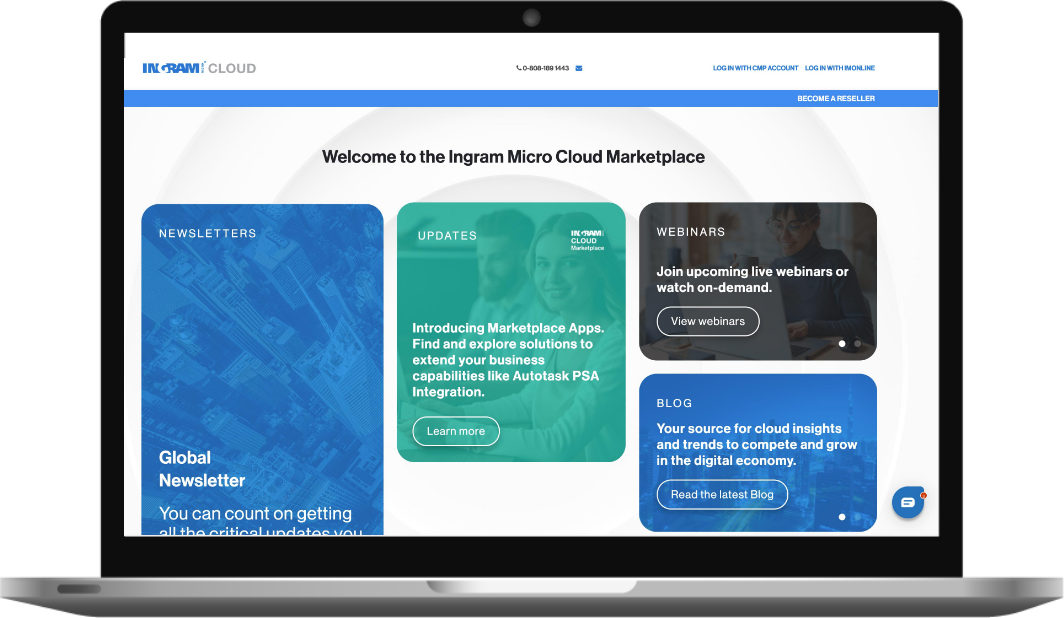Screen dimensions: 1064x618
Task: Select second carousel dot in Blog card
Action: tap(858, 517)
